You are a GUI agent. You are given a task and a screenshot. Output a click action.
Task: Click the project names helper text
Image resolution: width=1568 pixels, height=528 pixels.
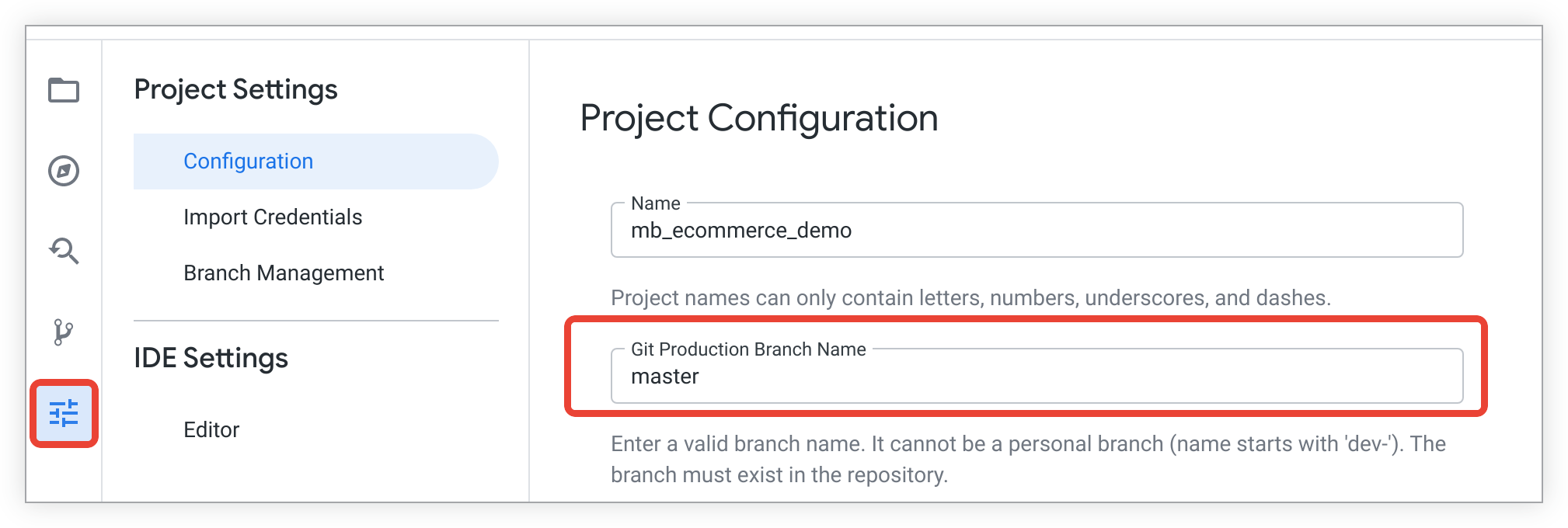point(970,298)
